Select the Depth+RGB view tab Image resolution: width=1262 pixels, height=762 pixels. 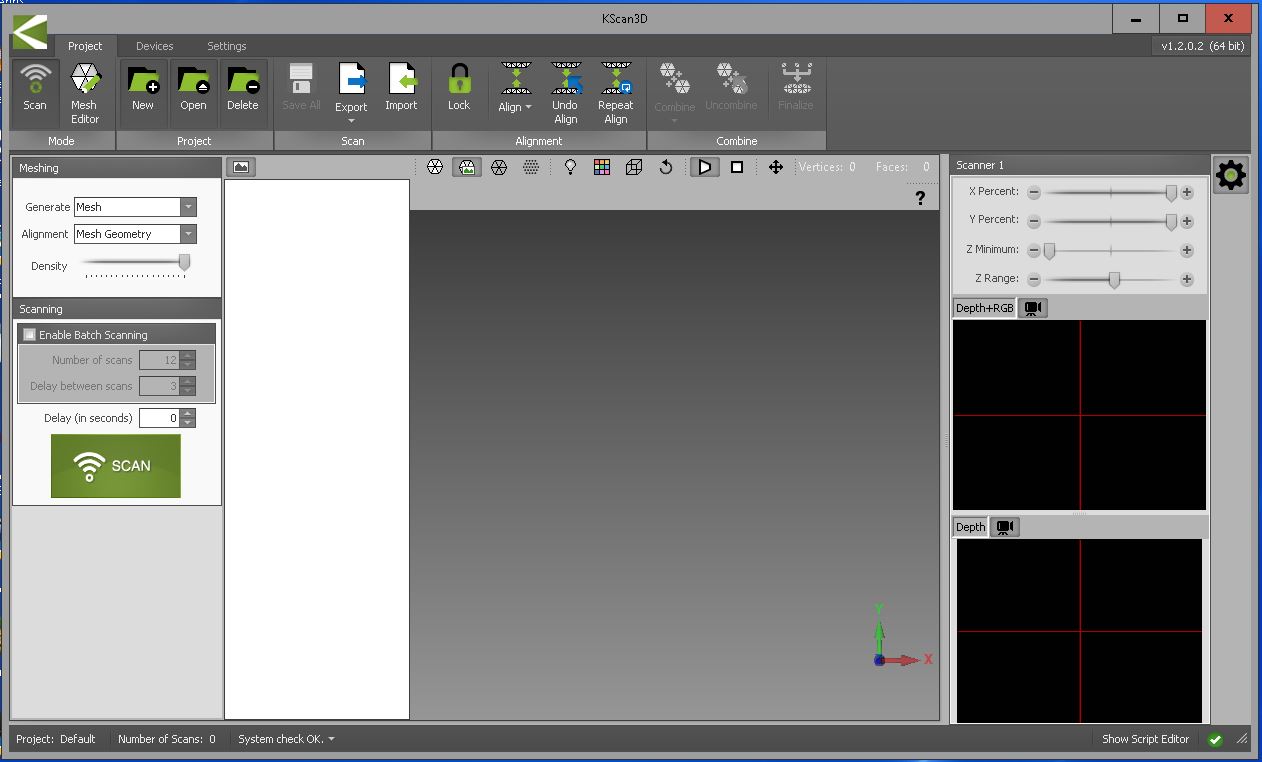tap(984, 308)
